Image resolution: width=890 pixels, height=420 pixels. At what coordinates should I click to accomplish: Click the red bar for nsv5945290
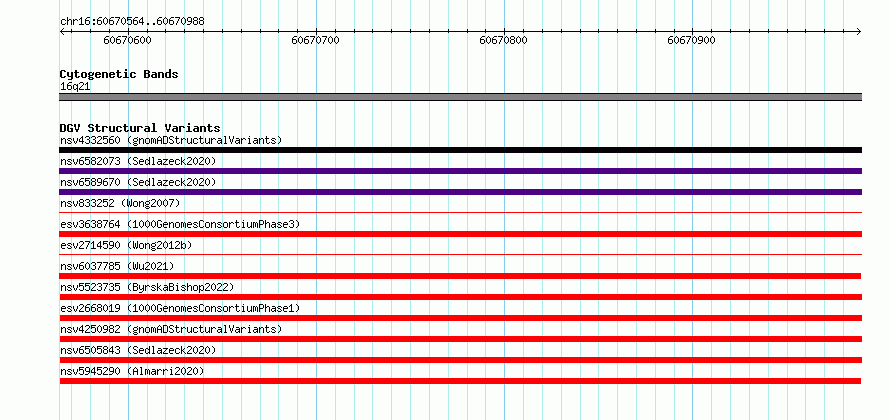pos(460,381)
